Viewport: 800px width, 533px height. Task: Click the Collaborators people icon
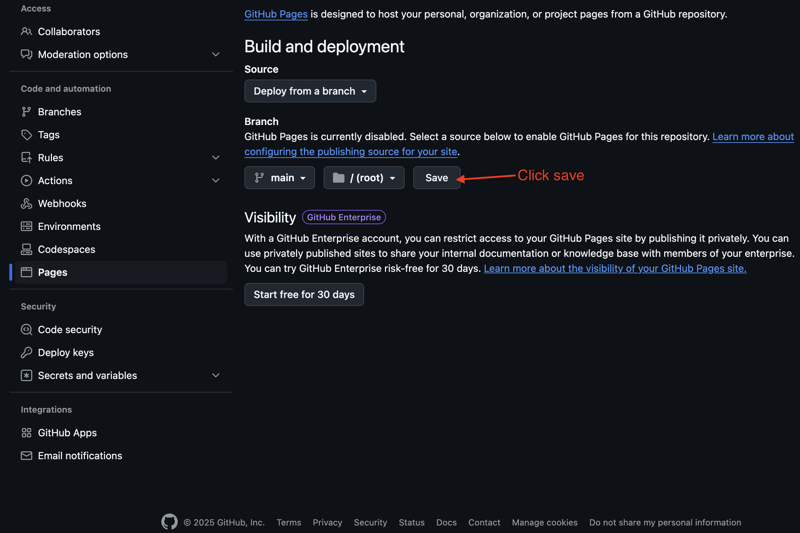click(x=26, y=32)
